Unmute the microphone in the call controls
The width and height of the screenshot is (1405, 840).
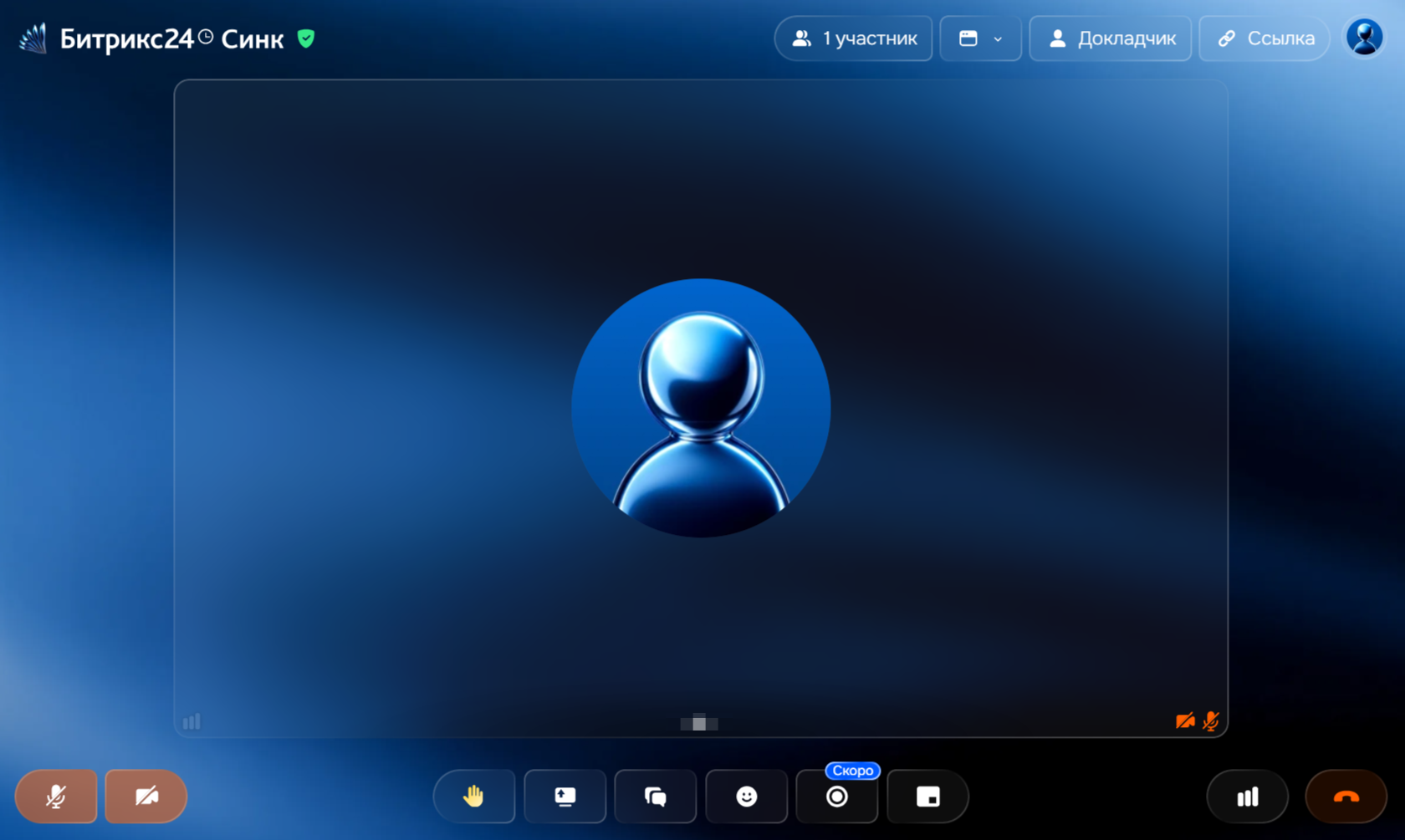pyautogui.click(x=56, y=797)
